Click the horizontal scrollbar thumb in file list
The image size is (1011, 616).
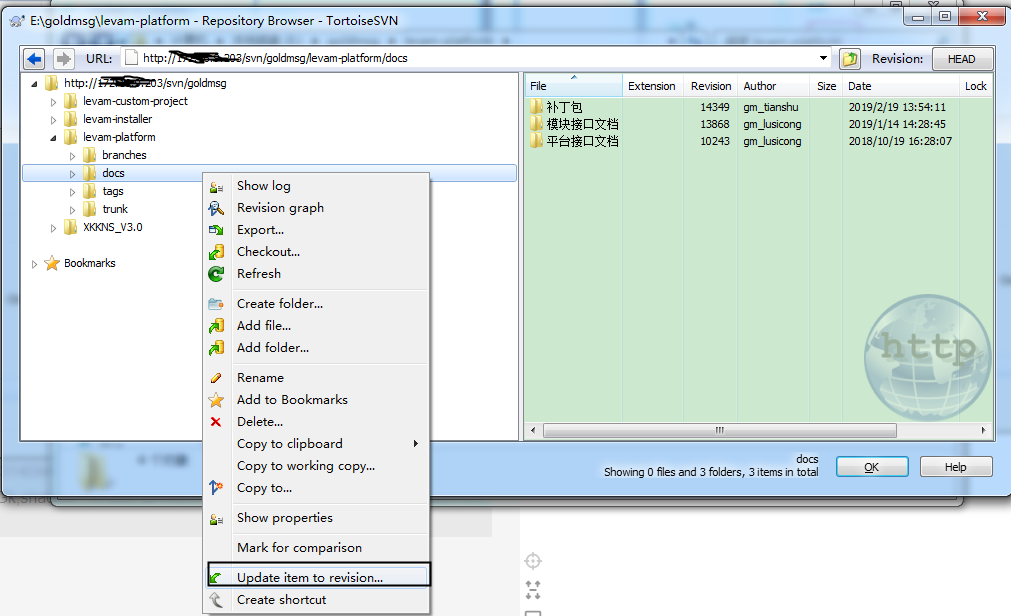[x=720, y=430]
